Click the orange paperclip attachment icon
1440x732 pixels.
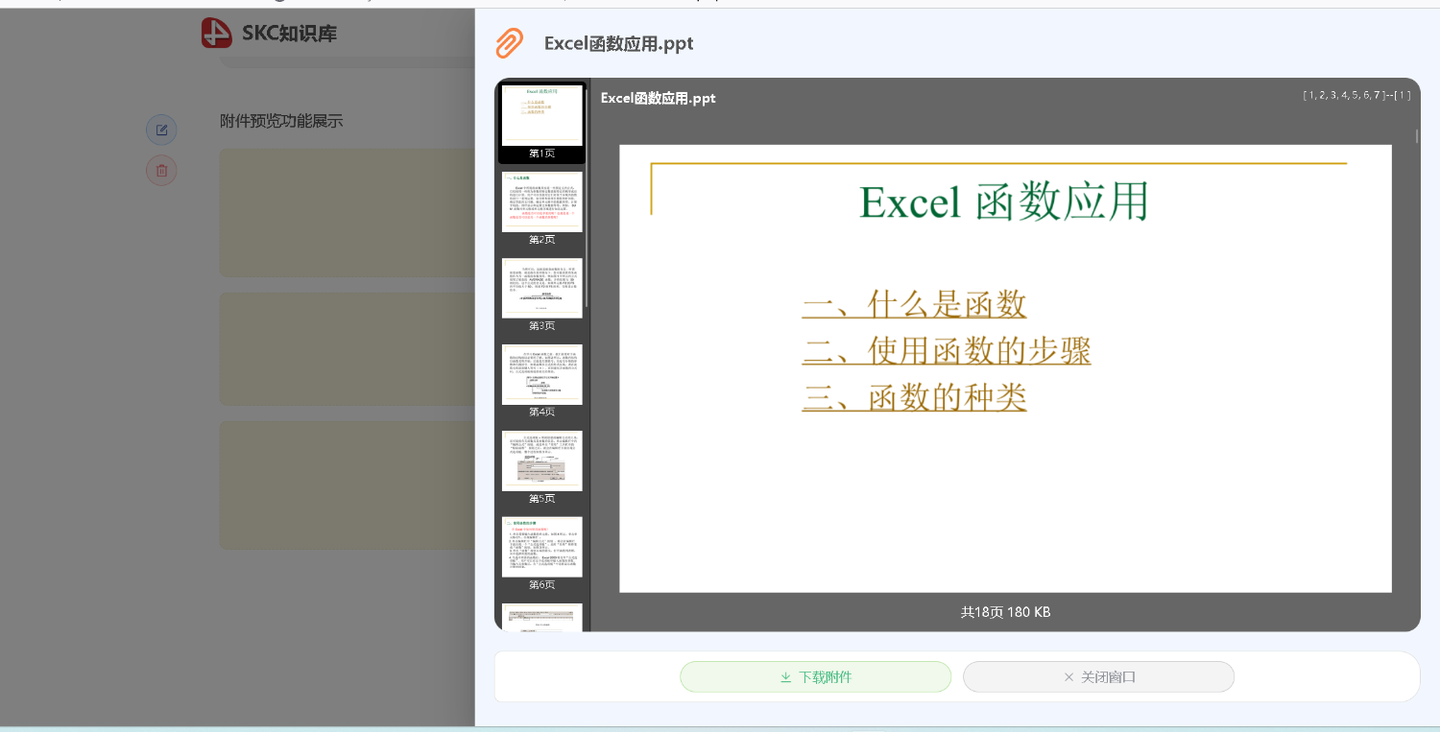[510, 43]
